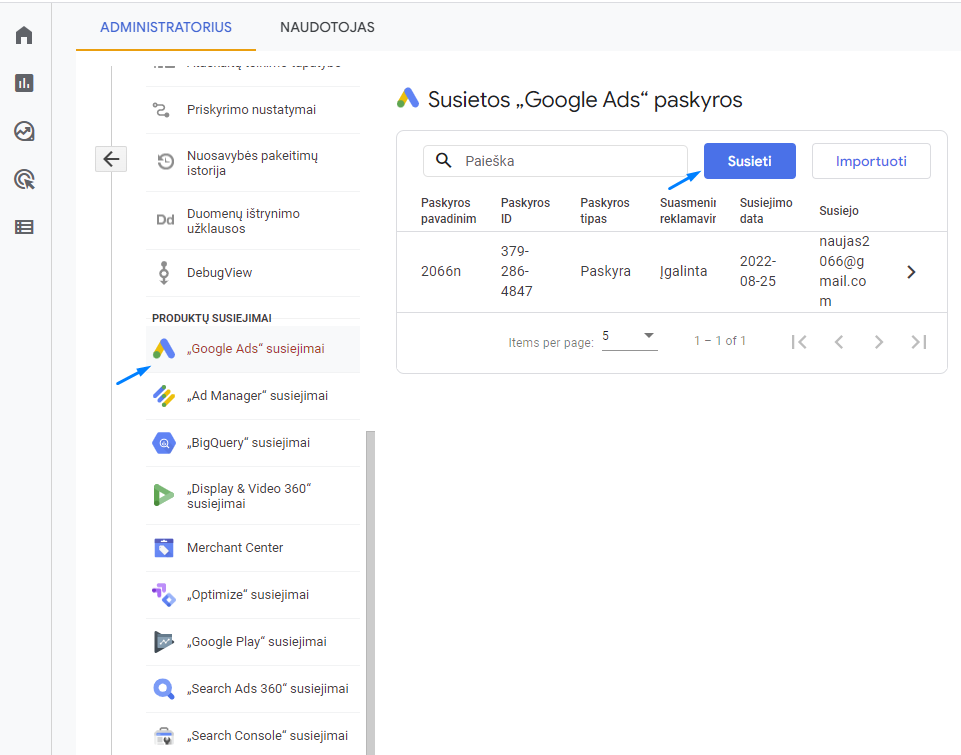The image size is (961, 755).
Task: Click Paskyros tipas column header
Action: pos(605,211)
